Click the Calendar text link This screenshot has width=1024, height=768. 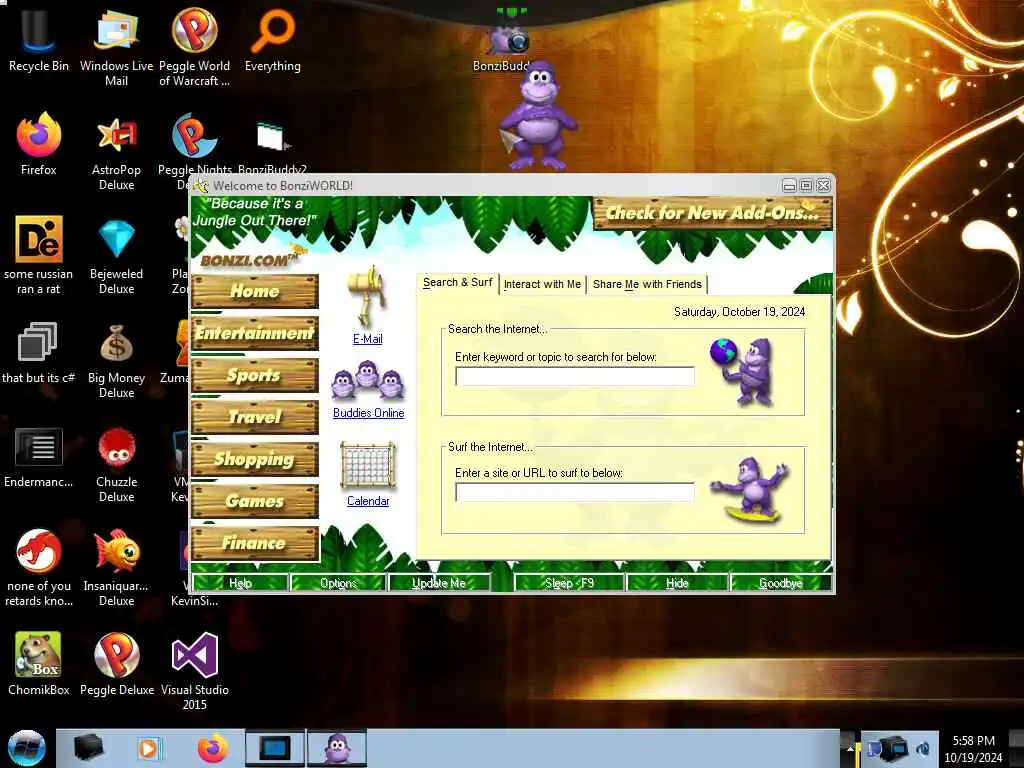coord(368,501)
